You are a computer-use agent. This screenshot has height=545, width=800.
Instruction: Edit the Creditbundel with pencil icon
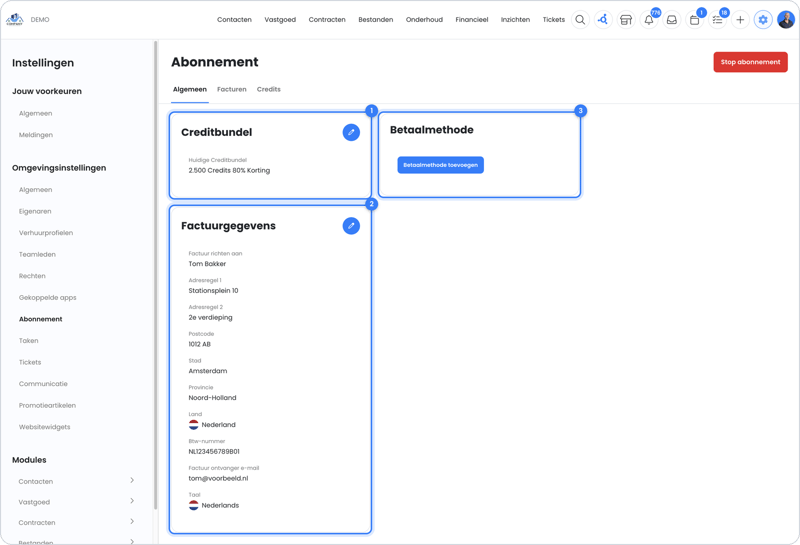(351, 132)
